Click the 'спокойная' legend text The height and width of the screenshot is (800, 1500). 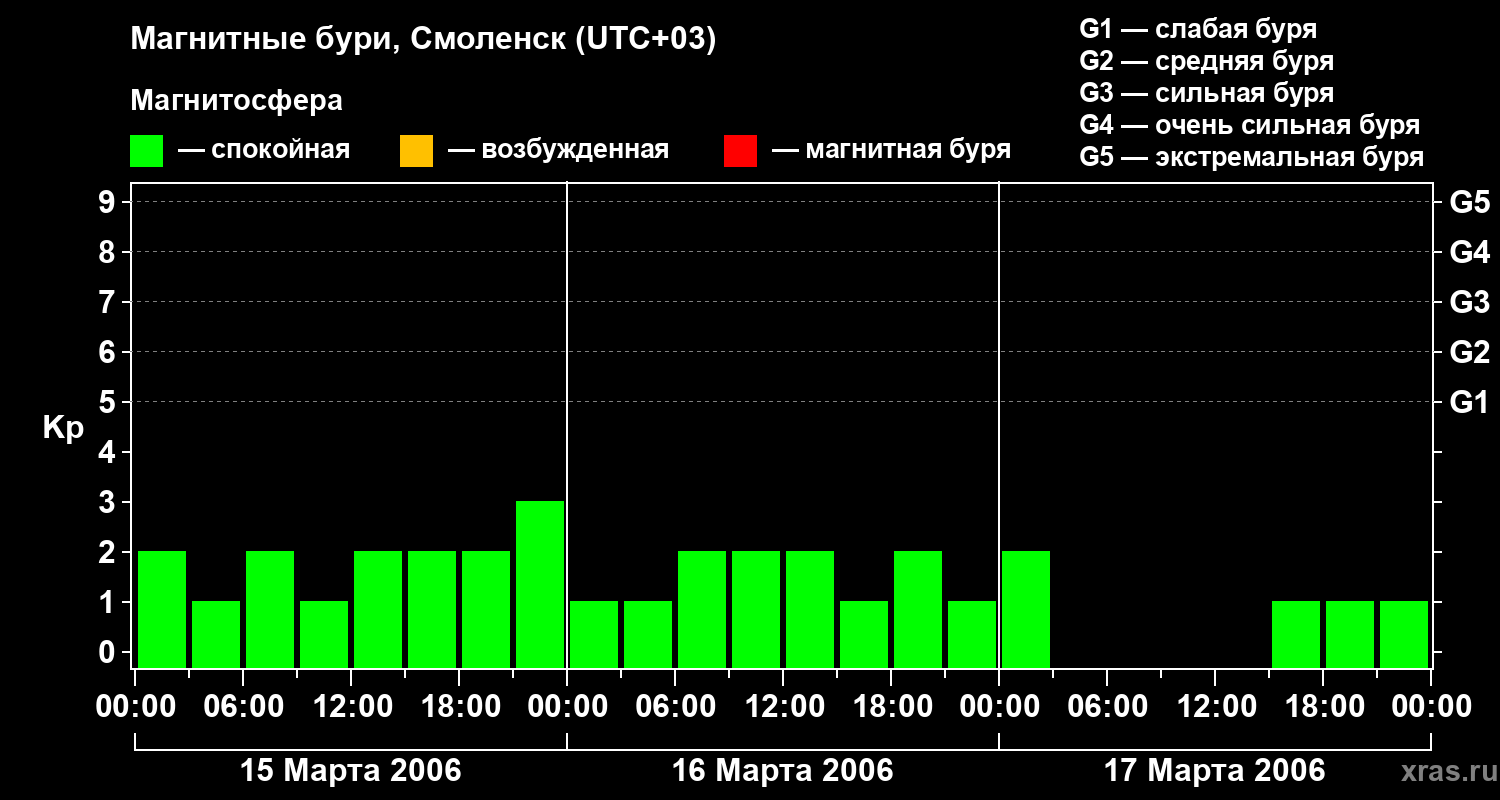click(281, 151)
